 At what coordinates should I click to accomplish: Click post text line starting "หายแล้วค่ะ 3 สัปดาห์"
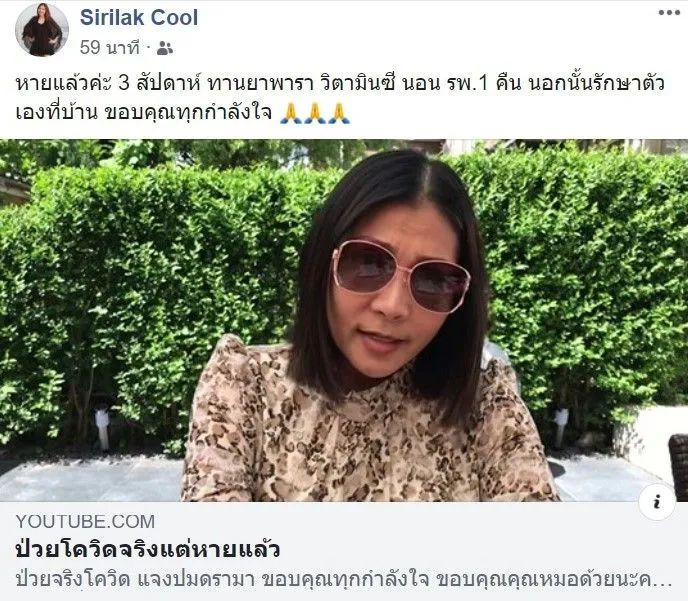340,83
